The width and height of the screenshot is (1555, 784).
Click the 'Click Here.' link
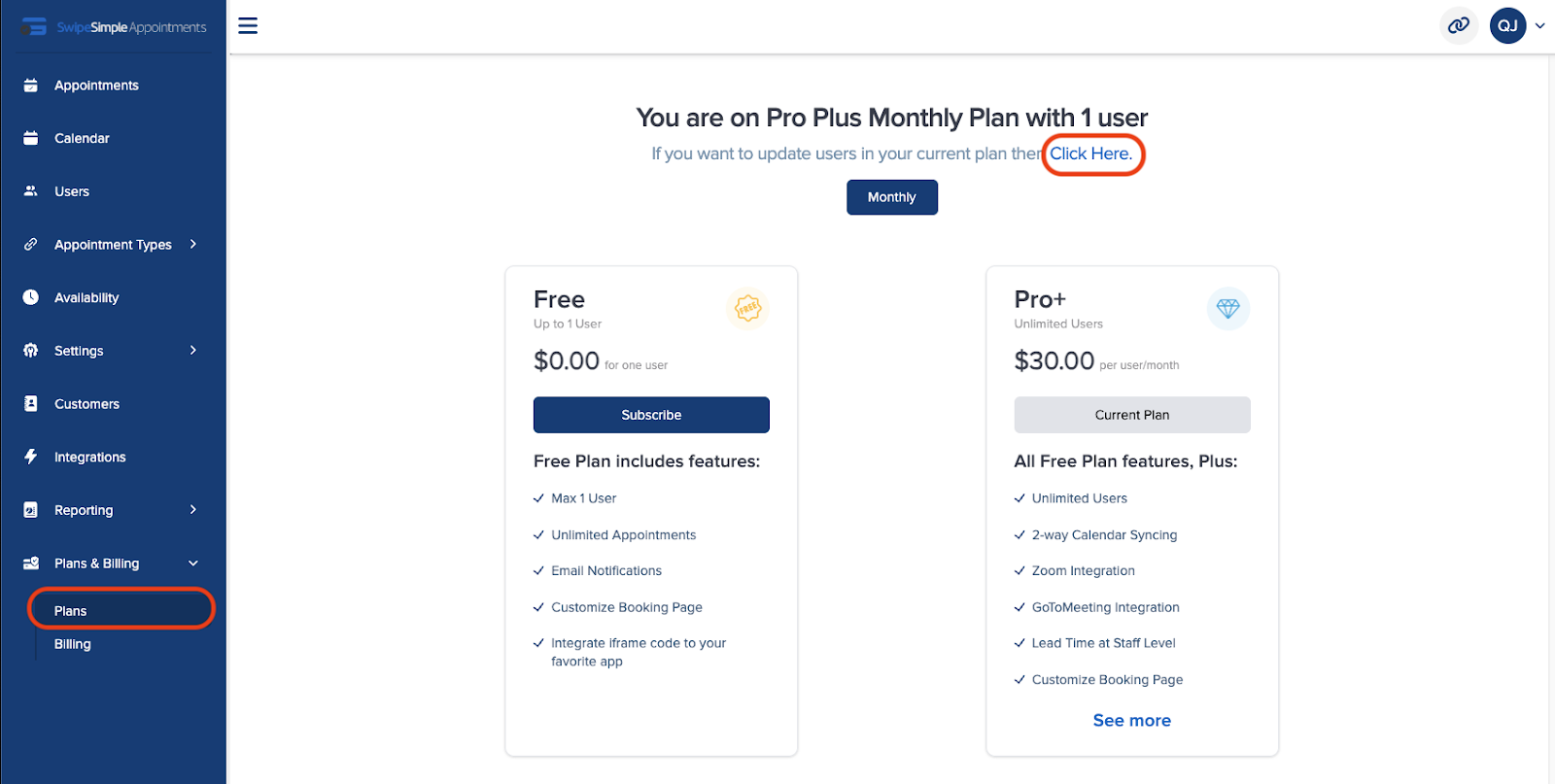tap(1090, 153)
